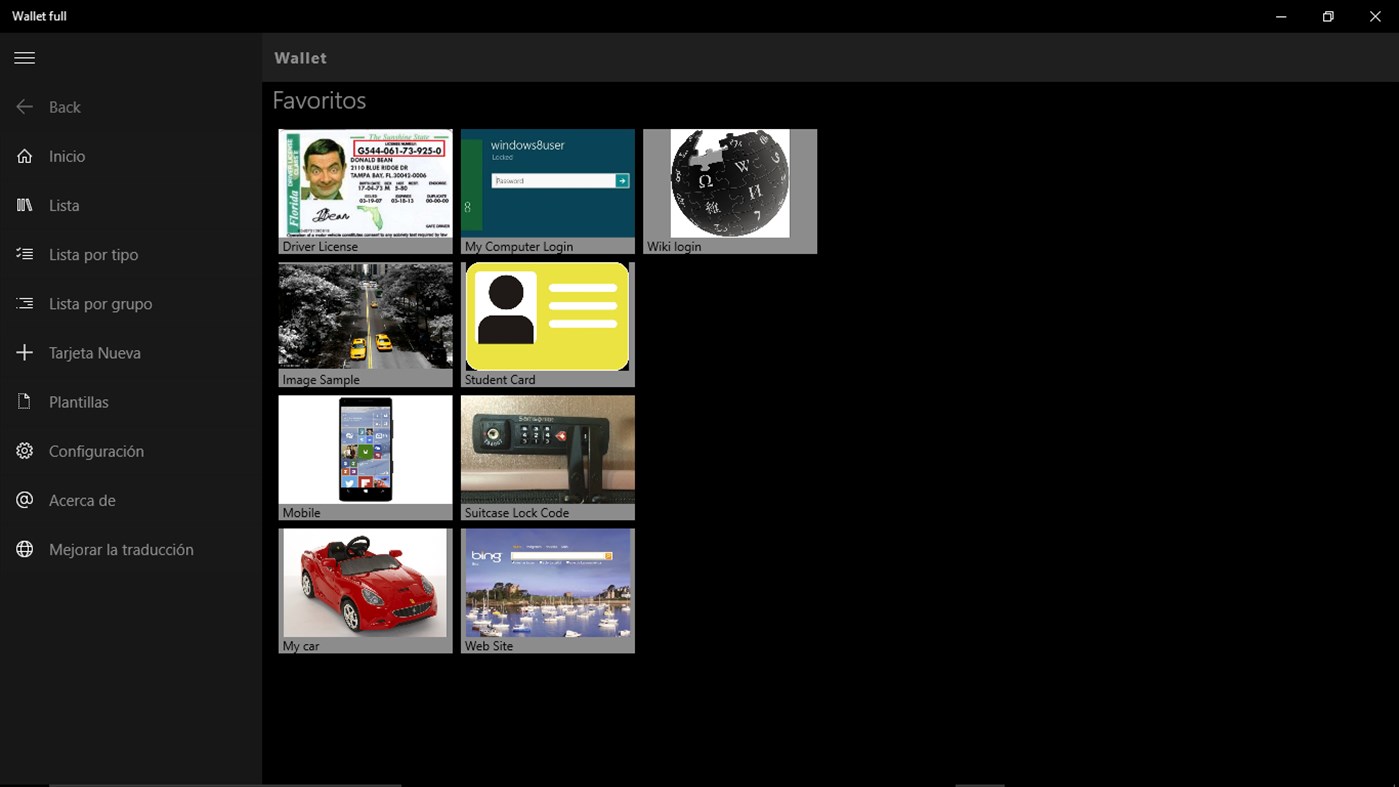Select the Plantillas document icon
Image resolution: width=1399 pixels, height=787 pixels.
click(24, 401)
